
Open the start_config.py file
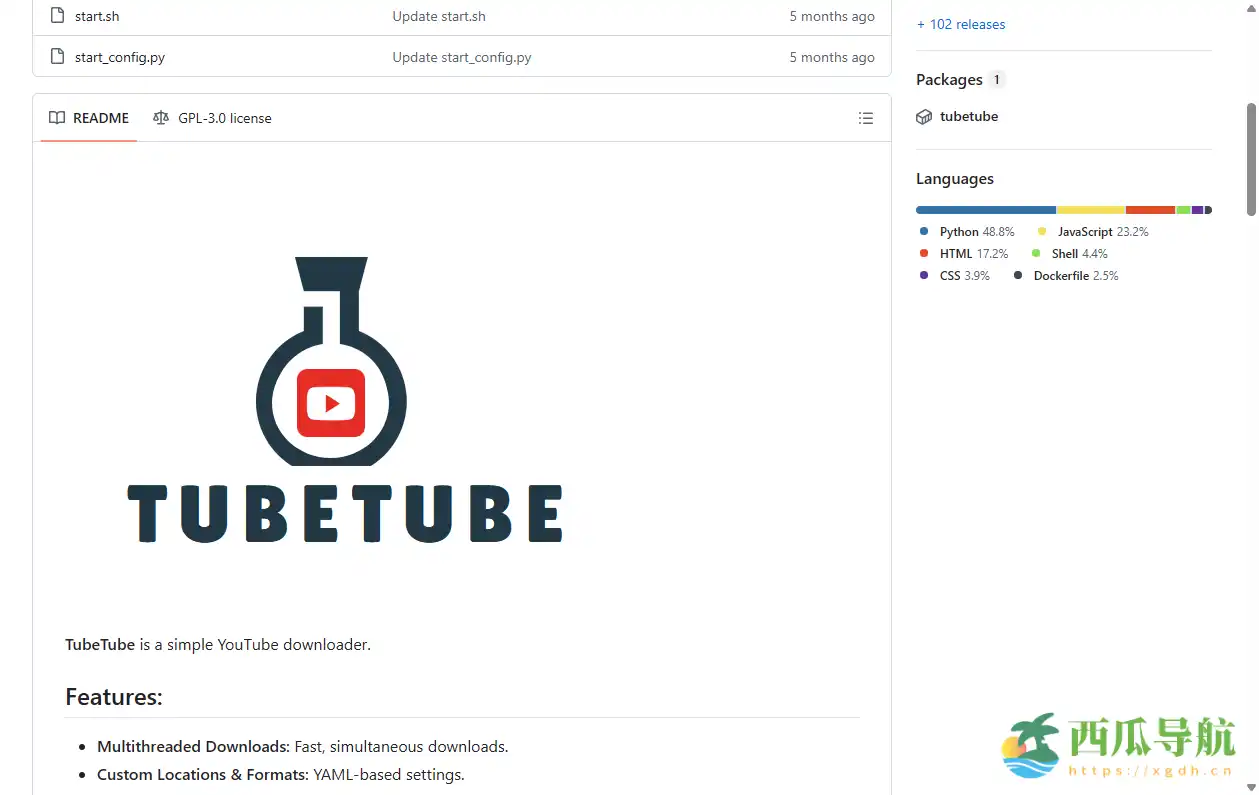point(120,57)
